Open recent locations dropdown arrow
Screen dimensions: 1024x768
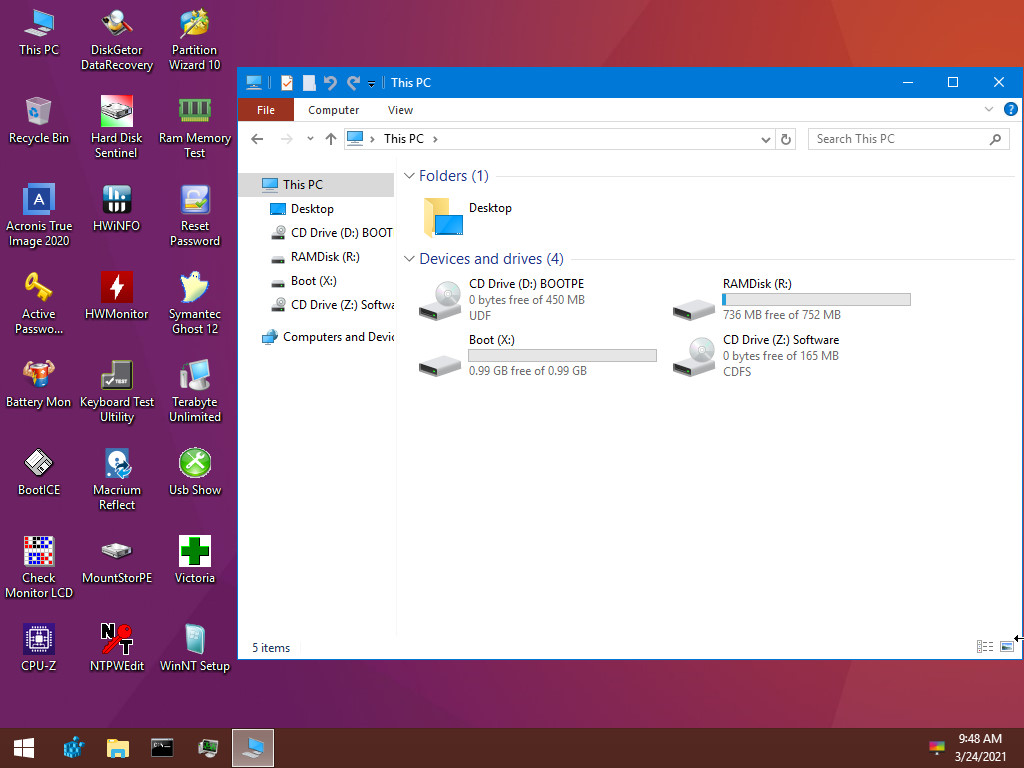pos(310,138)
